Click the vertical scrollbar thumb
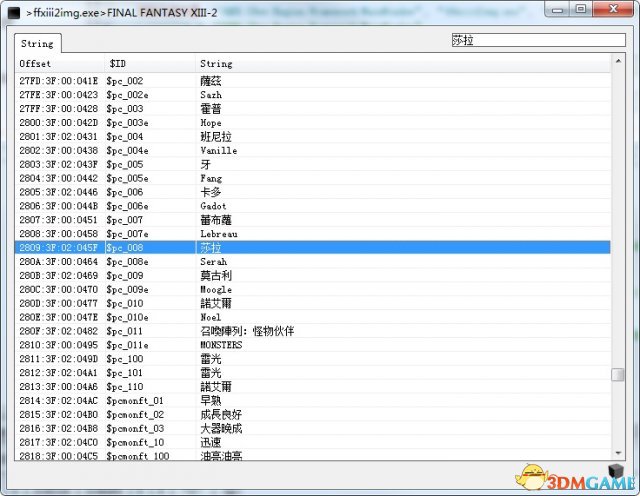The image size is (640, 496). point(618,374)
